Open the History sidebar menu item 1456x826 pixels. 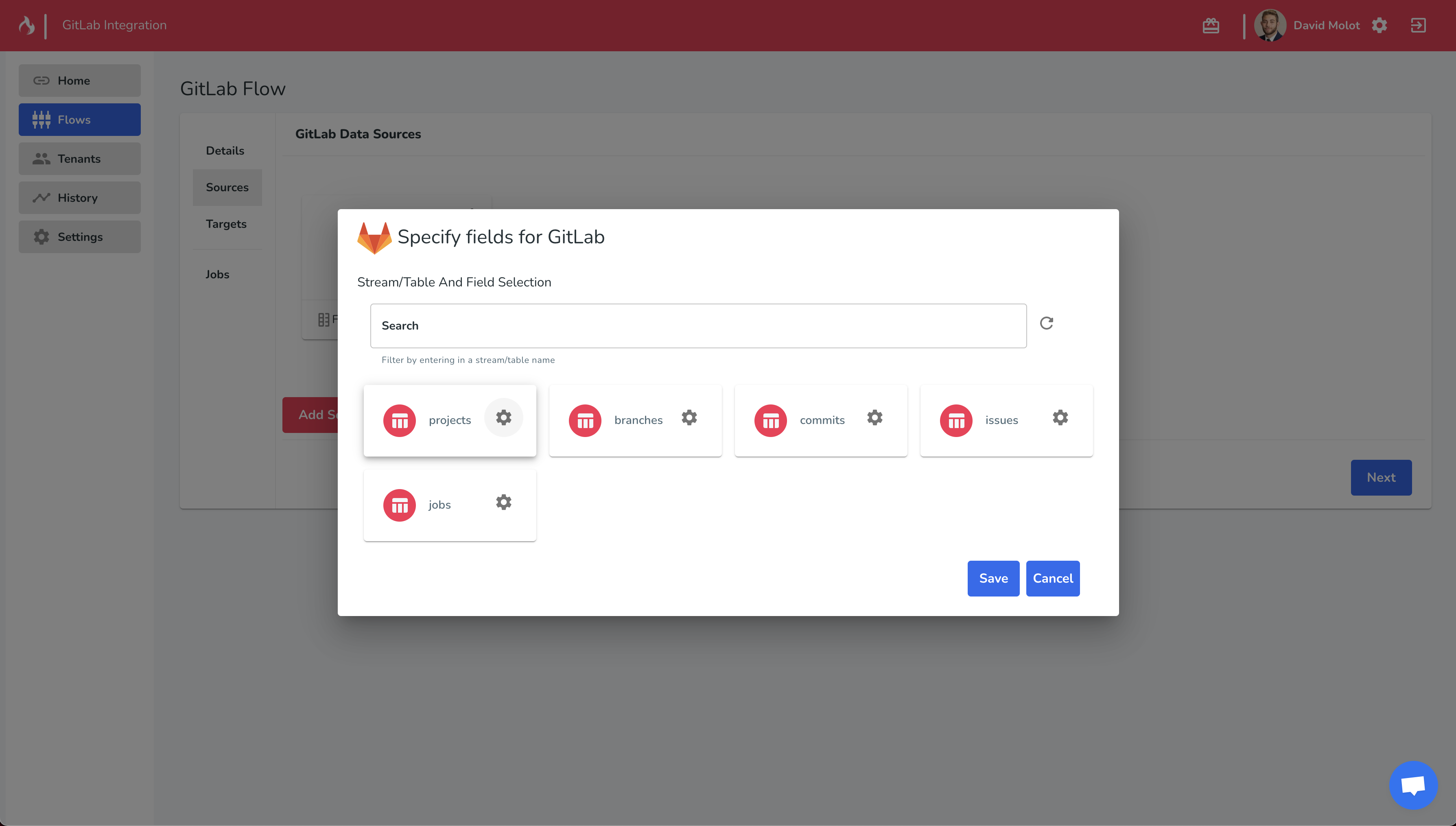[79, 197]
